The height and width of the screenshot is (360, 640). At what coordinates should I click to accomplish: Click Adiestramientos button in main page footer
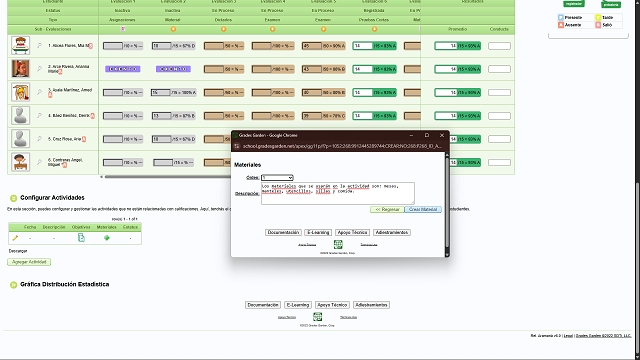click(x=371, y=305)
